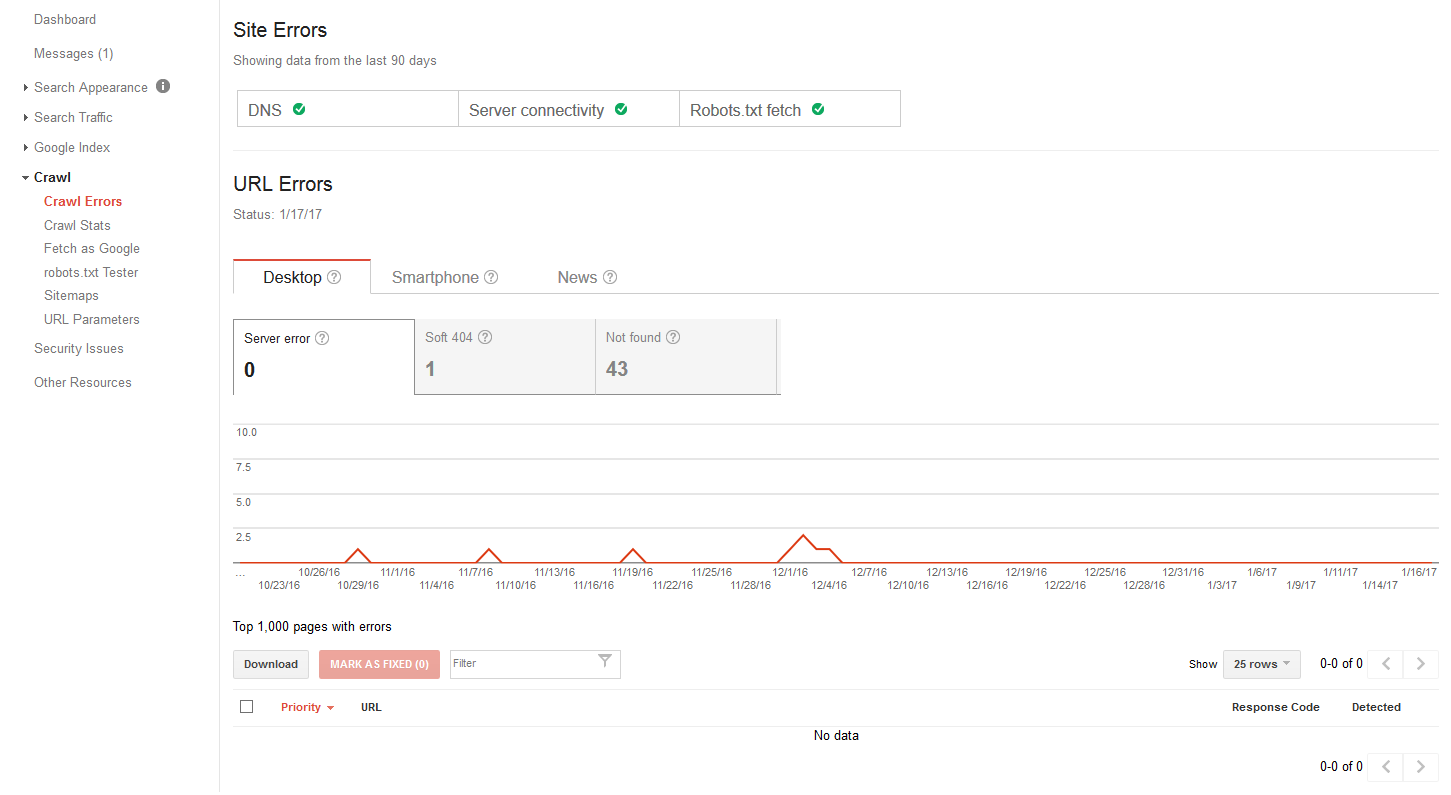Click the help icon next to News
Viewport: 1451px width, 795px height.
click(610, 277)
